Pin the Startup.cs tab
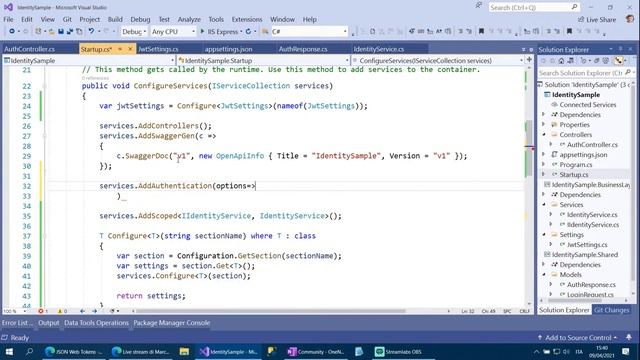 pyautogui.click(x=120, y=49)
